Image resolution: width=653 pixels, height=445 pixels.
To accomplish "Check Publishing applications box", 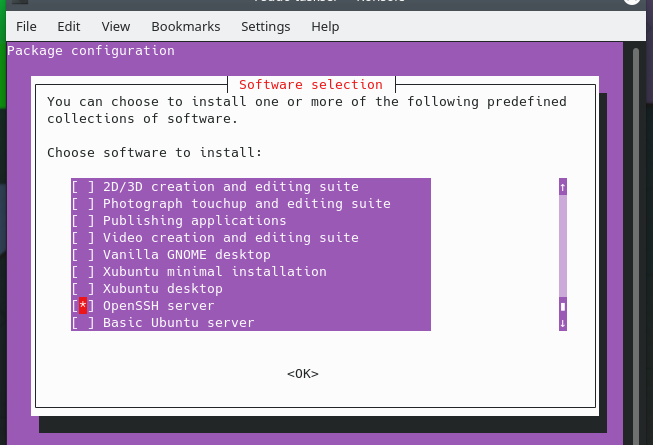I will pyautogui.click(x=83, y=221).
